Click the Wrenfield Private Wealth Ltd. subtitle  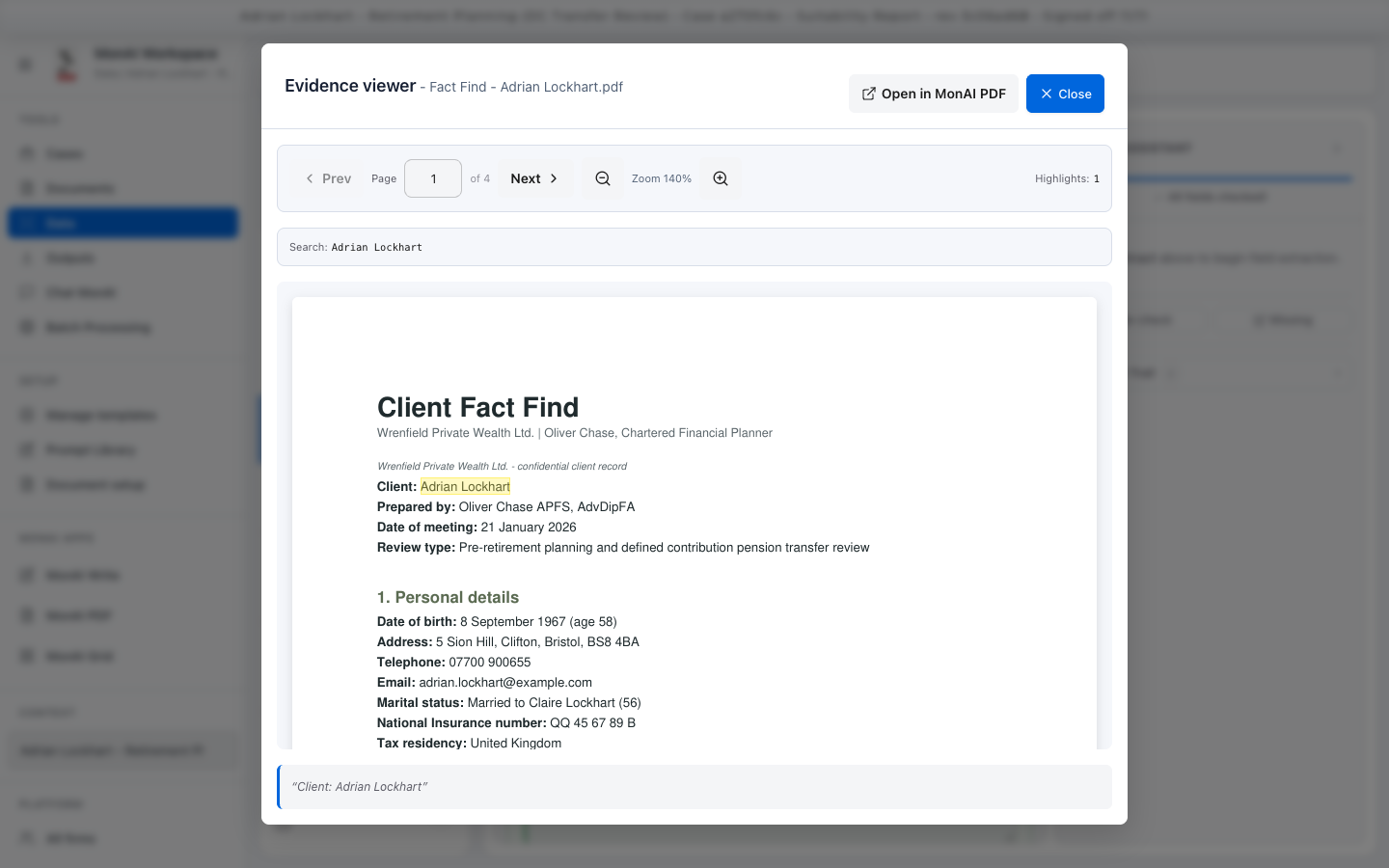point(575,433)
